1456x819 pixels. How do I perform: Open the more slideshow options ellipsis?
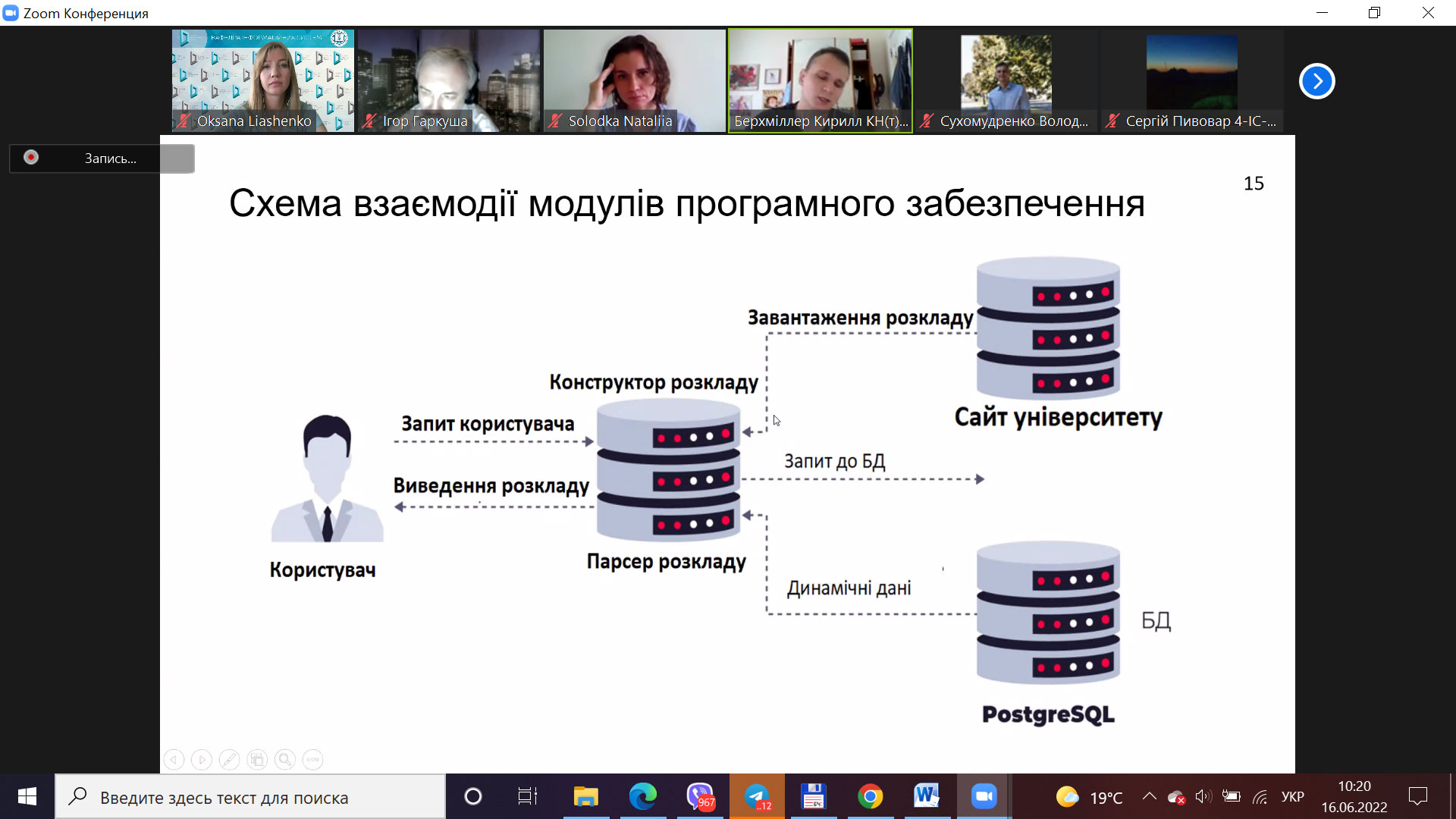312,759
